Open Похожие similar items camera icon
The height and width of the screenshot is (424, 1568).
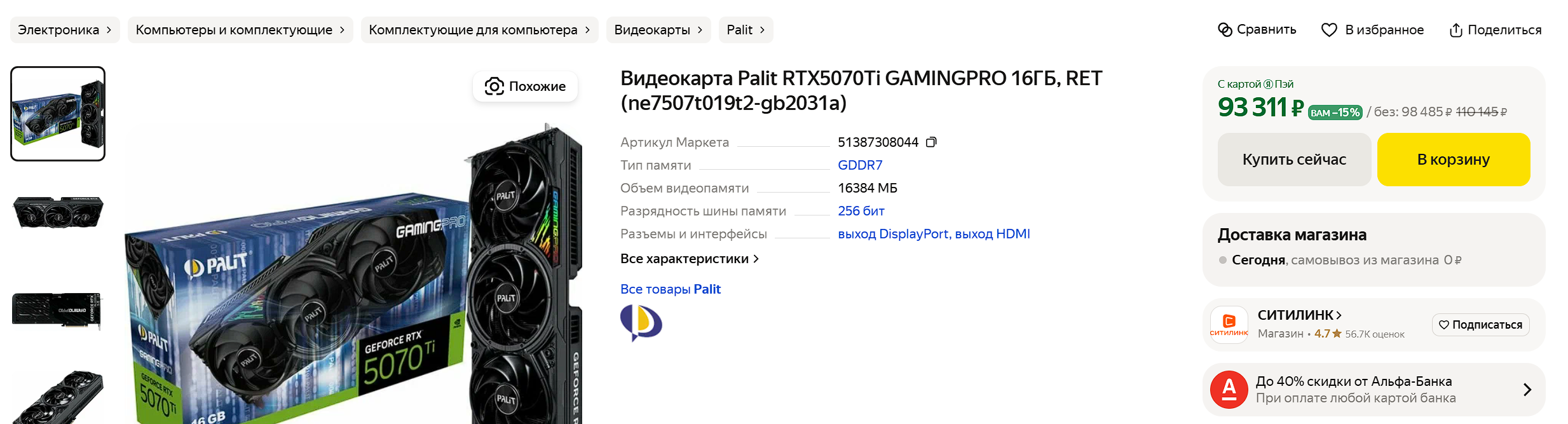point(494,86)
